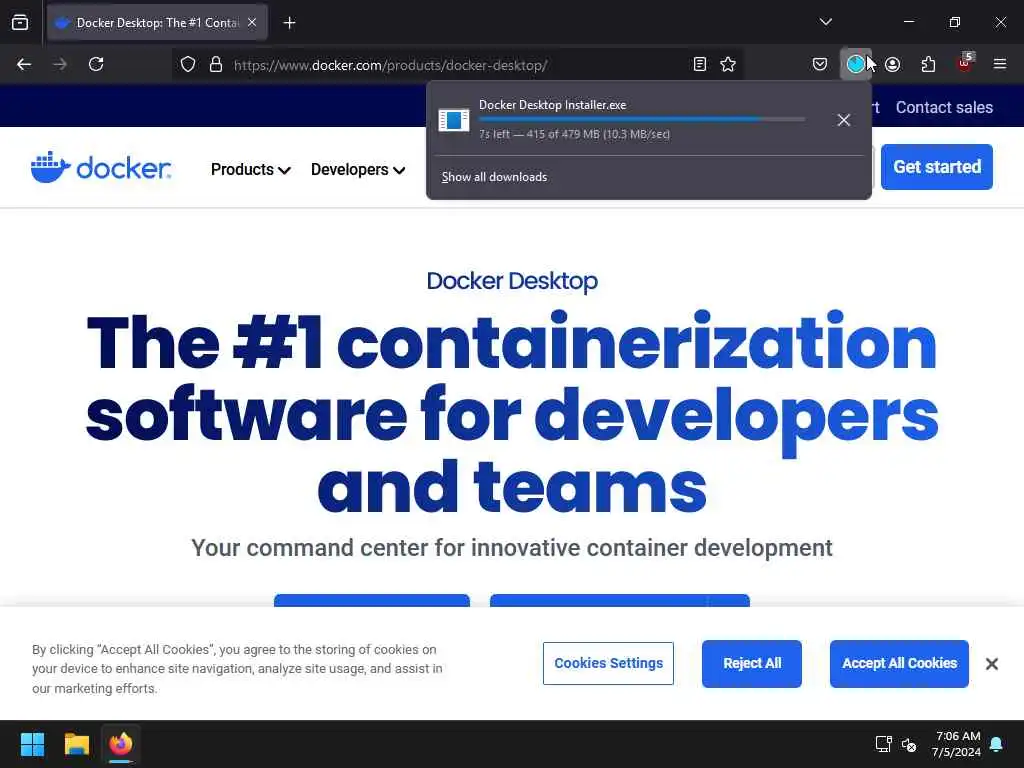Save page to Pocket
Image resolution: width=1024 pixels, height=768 pixels.
820,64
